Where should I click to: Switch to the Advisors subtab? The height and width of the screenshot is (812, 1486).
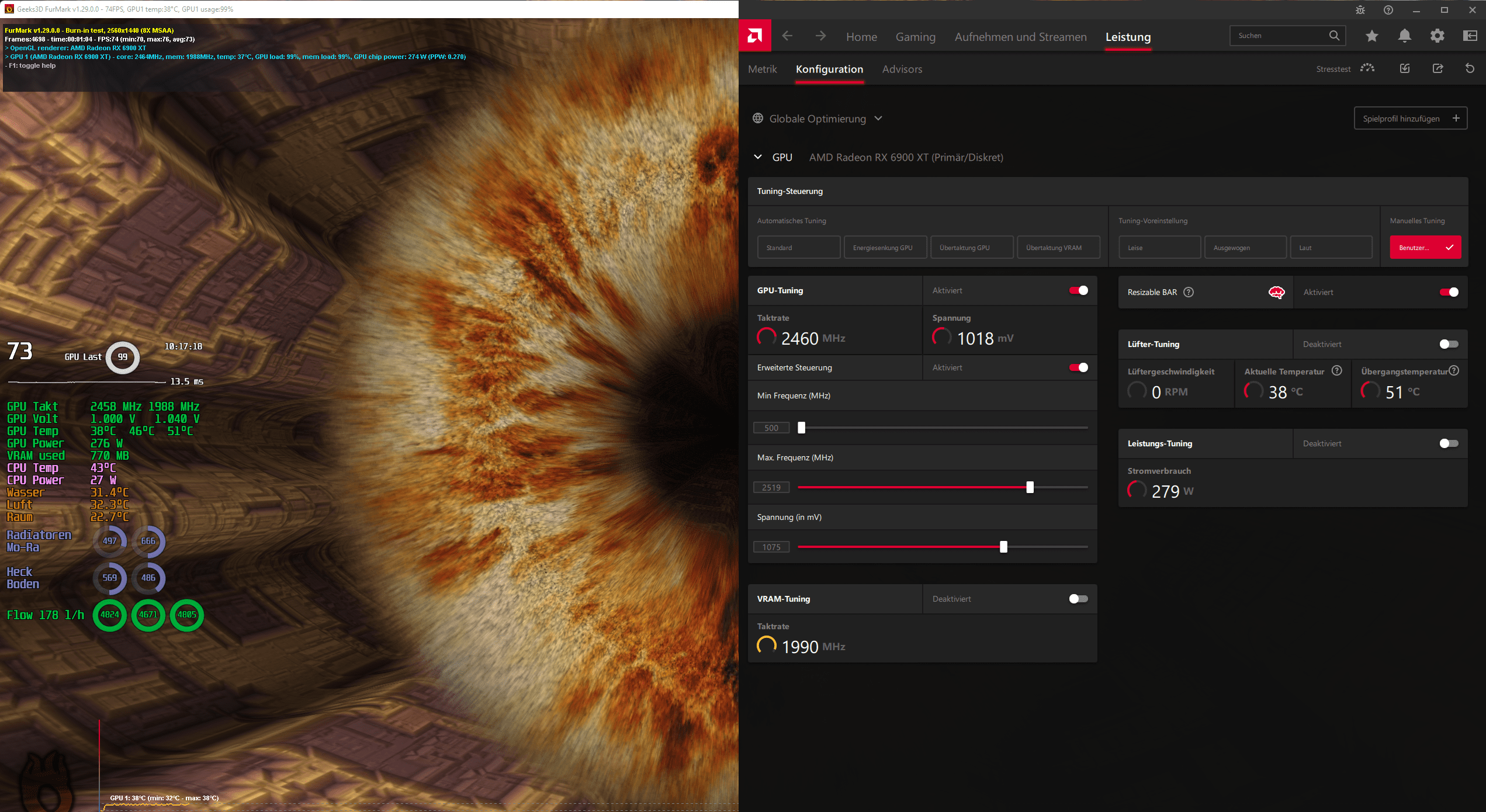pyautogui.click(x=902, y=69)
